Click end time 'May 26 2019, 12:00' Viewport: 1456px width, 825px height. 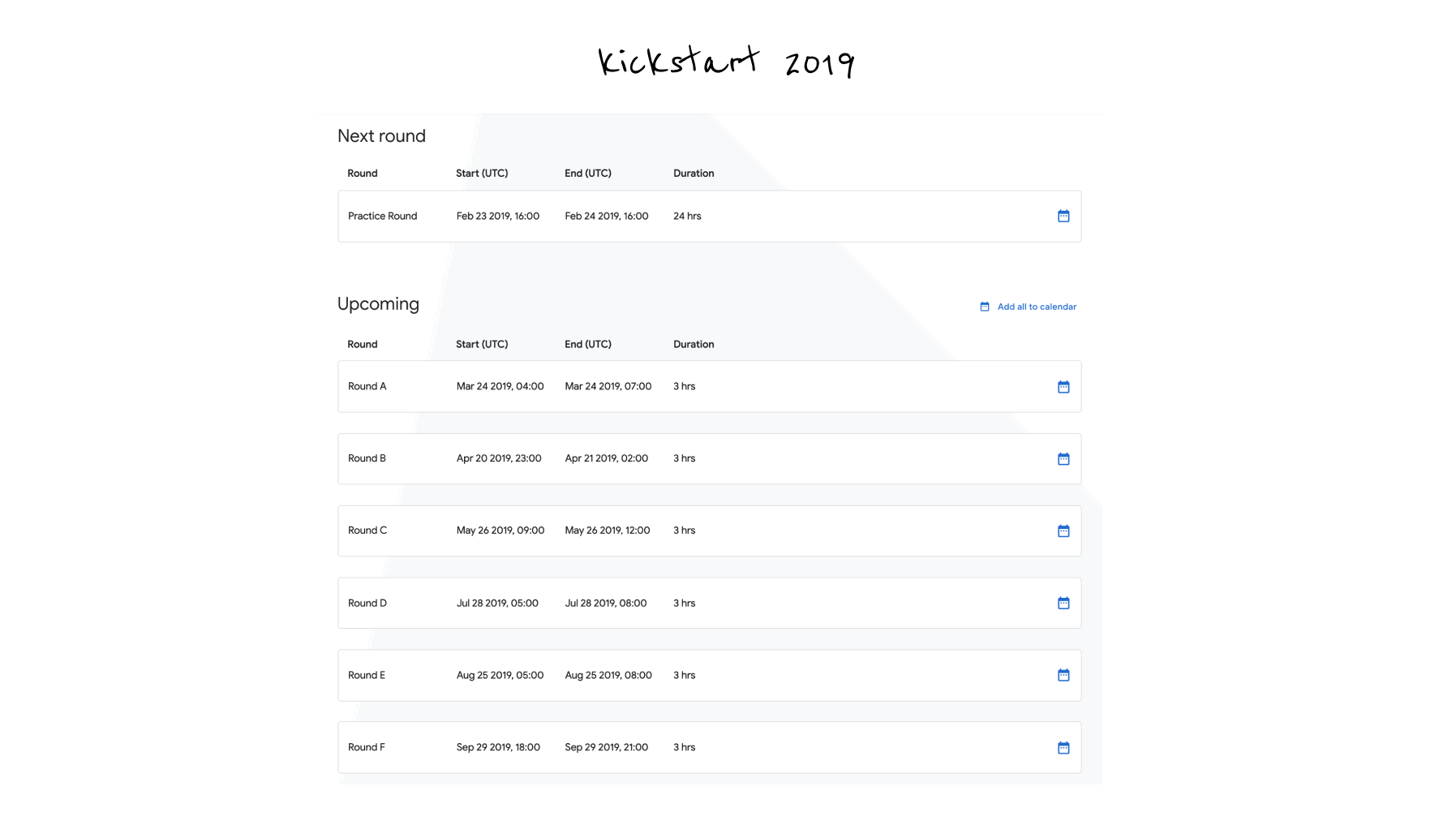click(608, 531)
